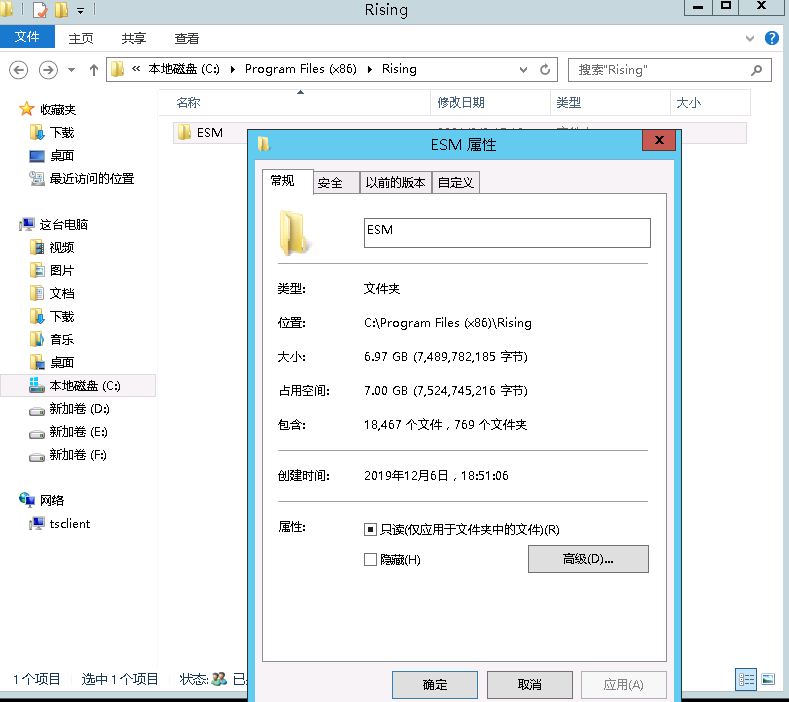
Task: Click the ESM folder name field
Action: point(507,232)
